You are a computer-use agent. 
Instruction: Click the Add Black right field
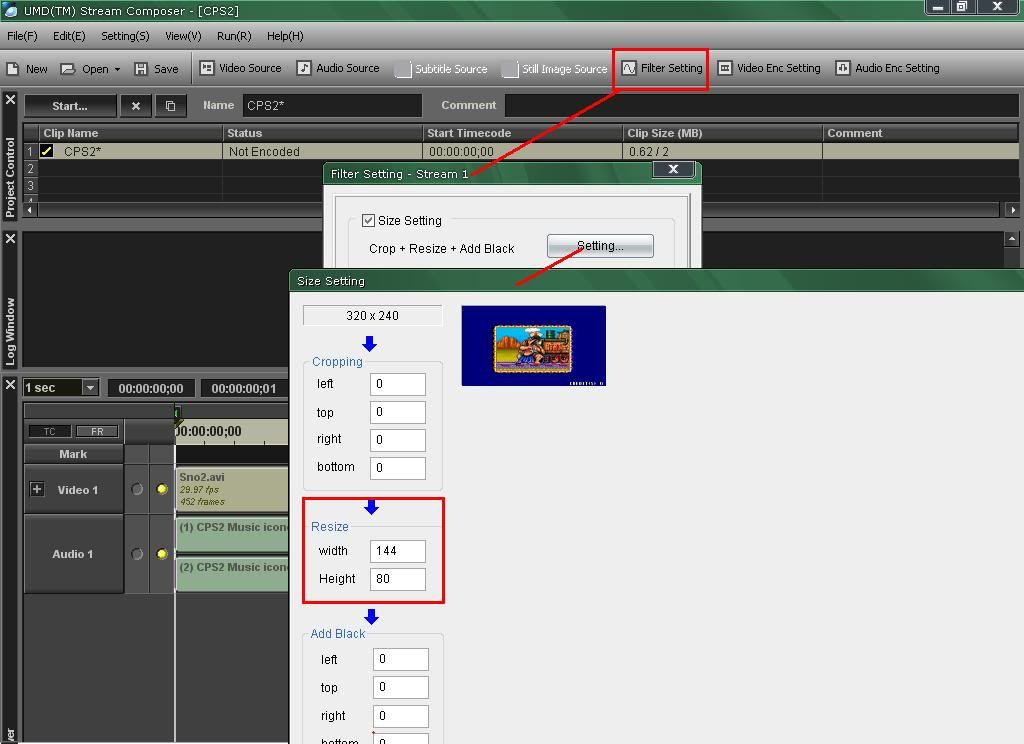pyautogui.click(x=401, y=717)
